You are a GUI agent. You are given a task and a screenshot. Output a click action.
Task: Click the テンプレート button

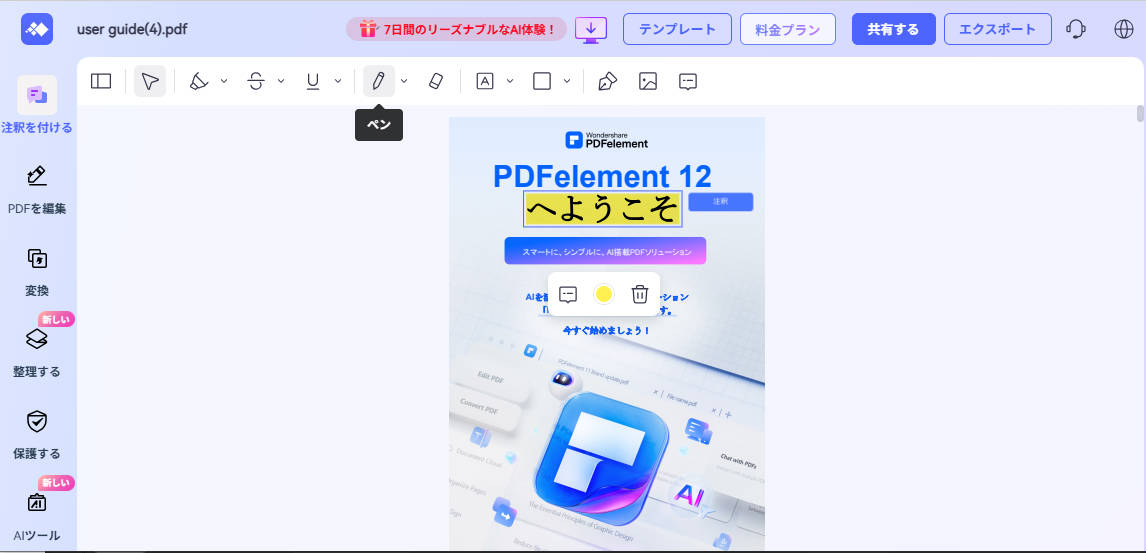[677, 29]
